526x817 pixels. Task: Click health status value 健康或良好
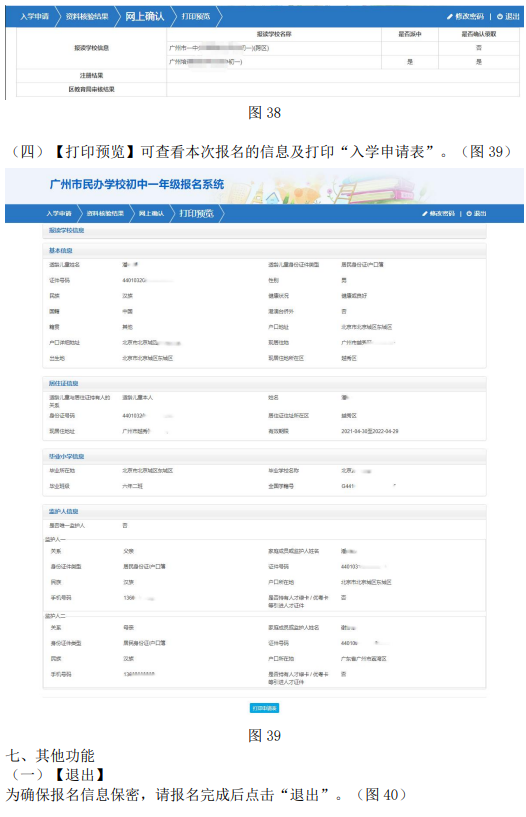pos(354,296)
